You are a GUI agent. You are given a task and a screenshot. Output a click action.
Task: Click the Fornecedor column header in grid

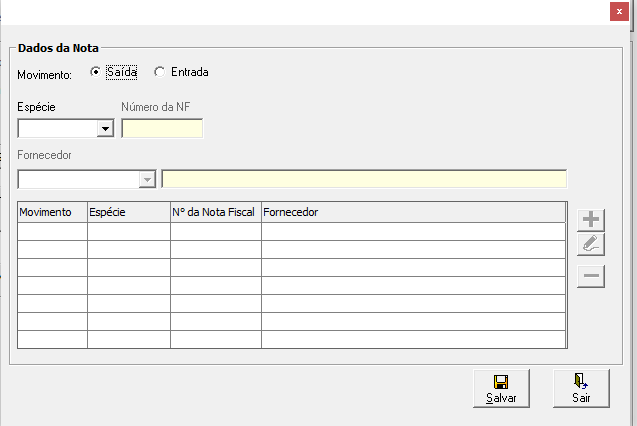414,212
